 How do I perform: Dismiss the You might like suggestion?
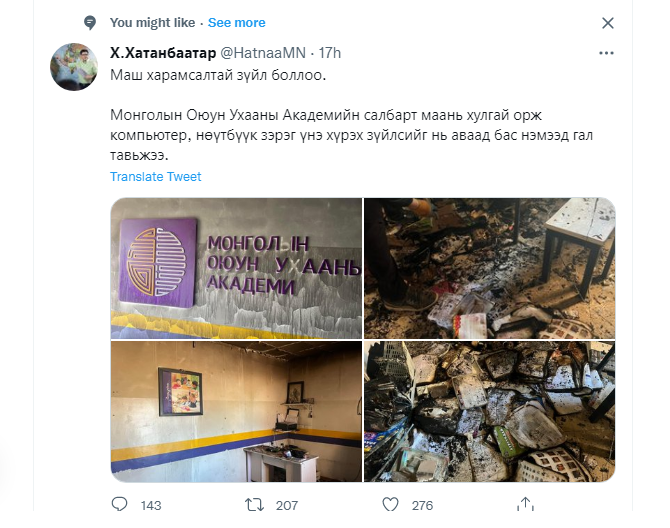pos(608,23)
